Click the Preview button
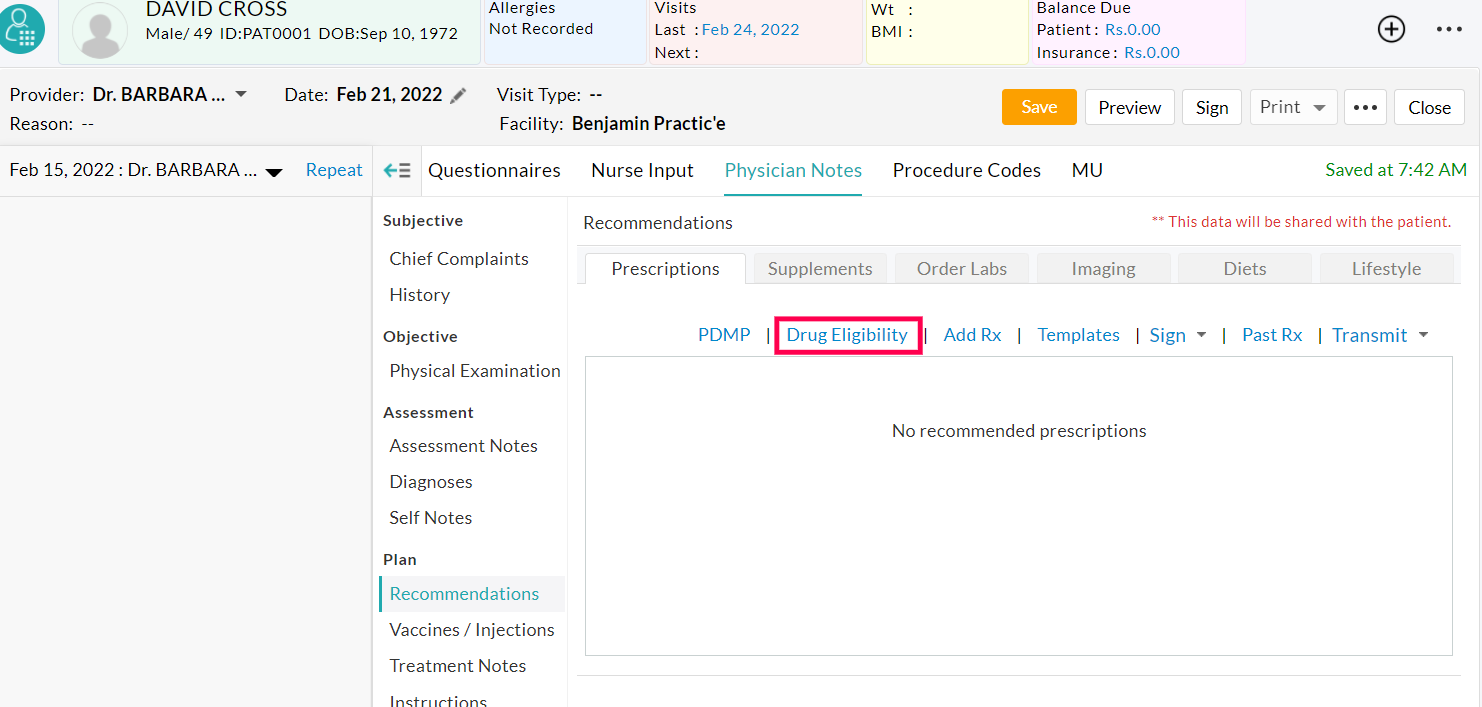 click(1129, 108)
